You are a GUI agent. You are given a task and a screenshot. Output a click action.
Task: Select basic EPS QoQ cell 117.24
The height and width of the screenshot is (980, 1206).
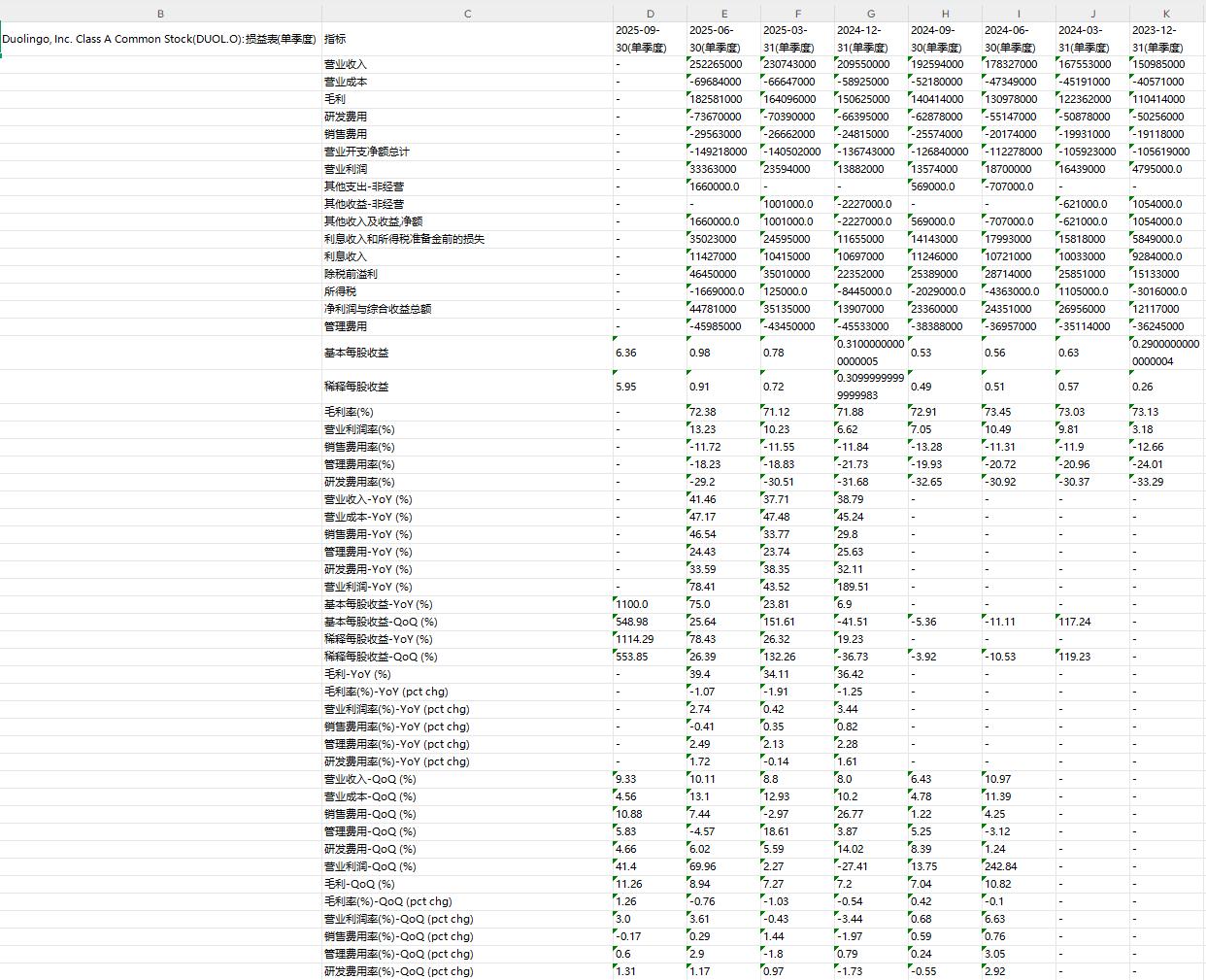click(1092, 622)
